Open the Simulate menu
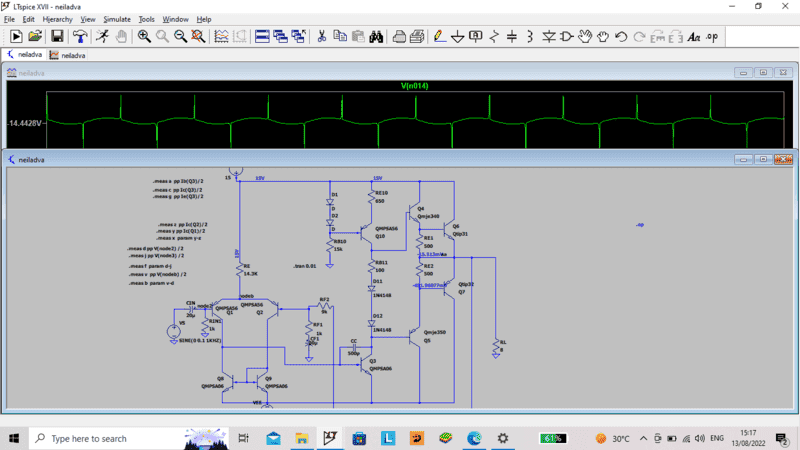The width and height of the screenshot is (800, 450). [117, 19]
